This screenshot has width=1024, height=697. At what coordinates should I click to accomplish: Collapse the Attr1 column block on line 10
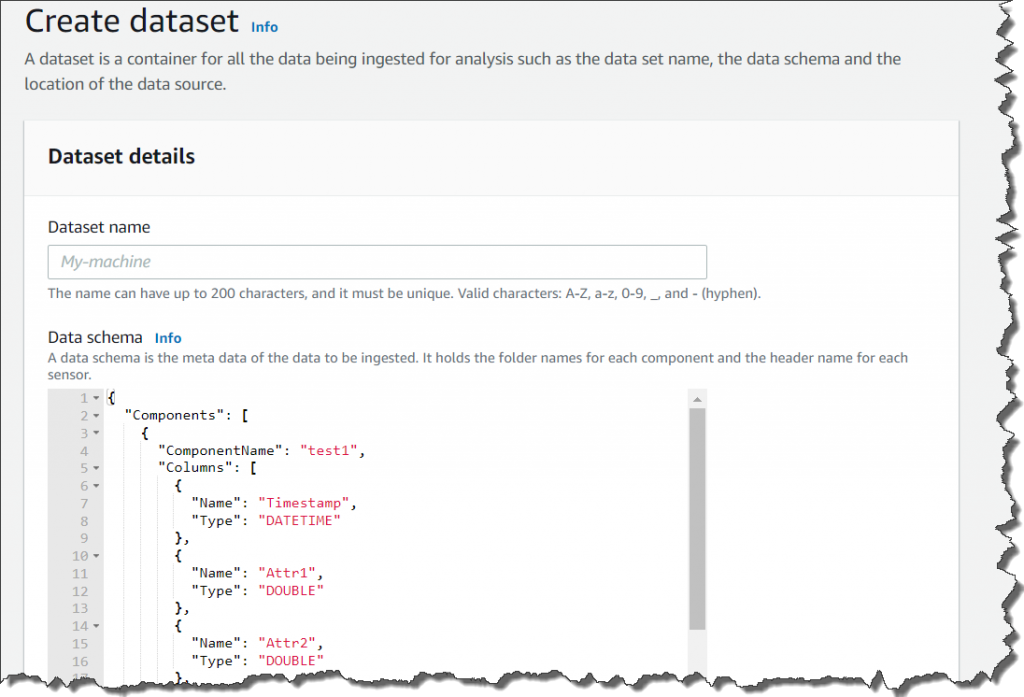[x=95, y=555]
